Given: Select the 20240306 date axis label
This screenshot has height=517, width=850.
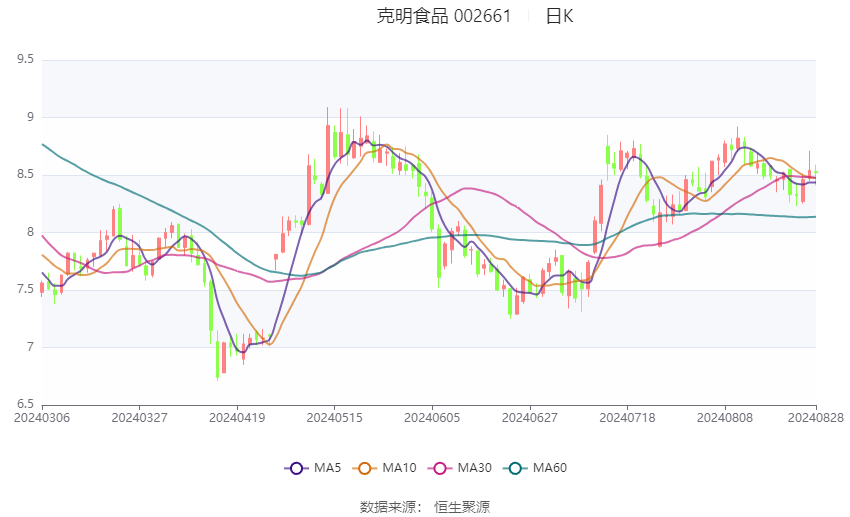Looking at the screenshot, I should pos(42,418).
